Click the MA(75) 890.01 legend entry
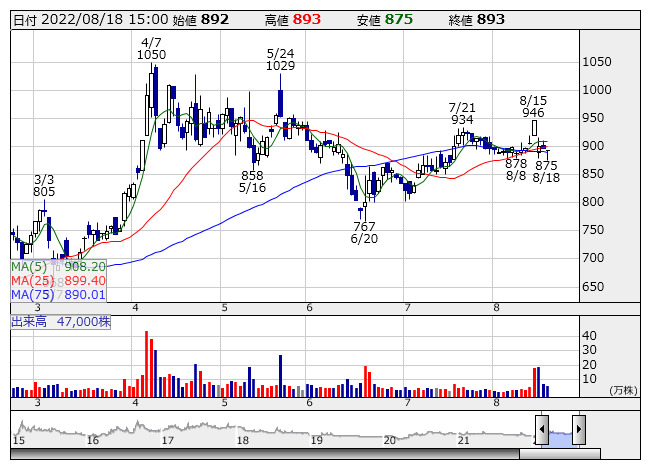Viewport: 653px width, 470px height. (x=58, y=295)
